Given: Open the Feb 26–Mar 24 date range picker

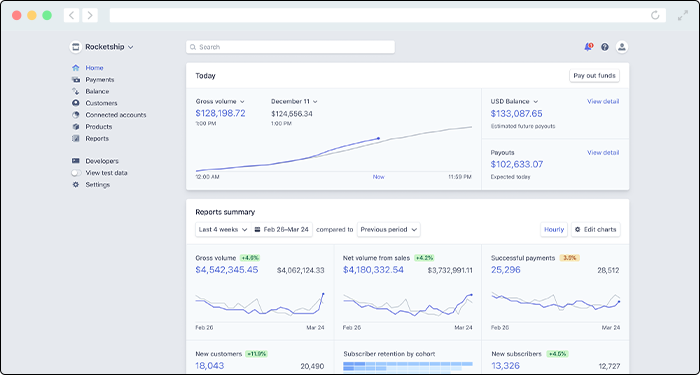Looking at the screenshot, I should click(x=282, y=229).
